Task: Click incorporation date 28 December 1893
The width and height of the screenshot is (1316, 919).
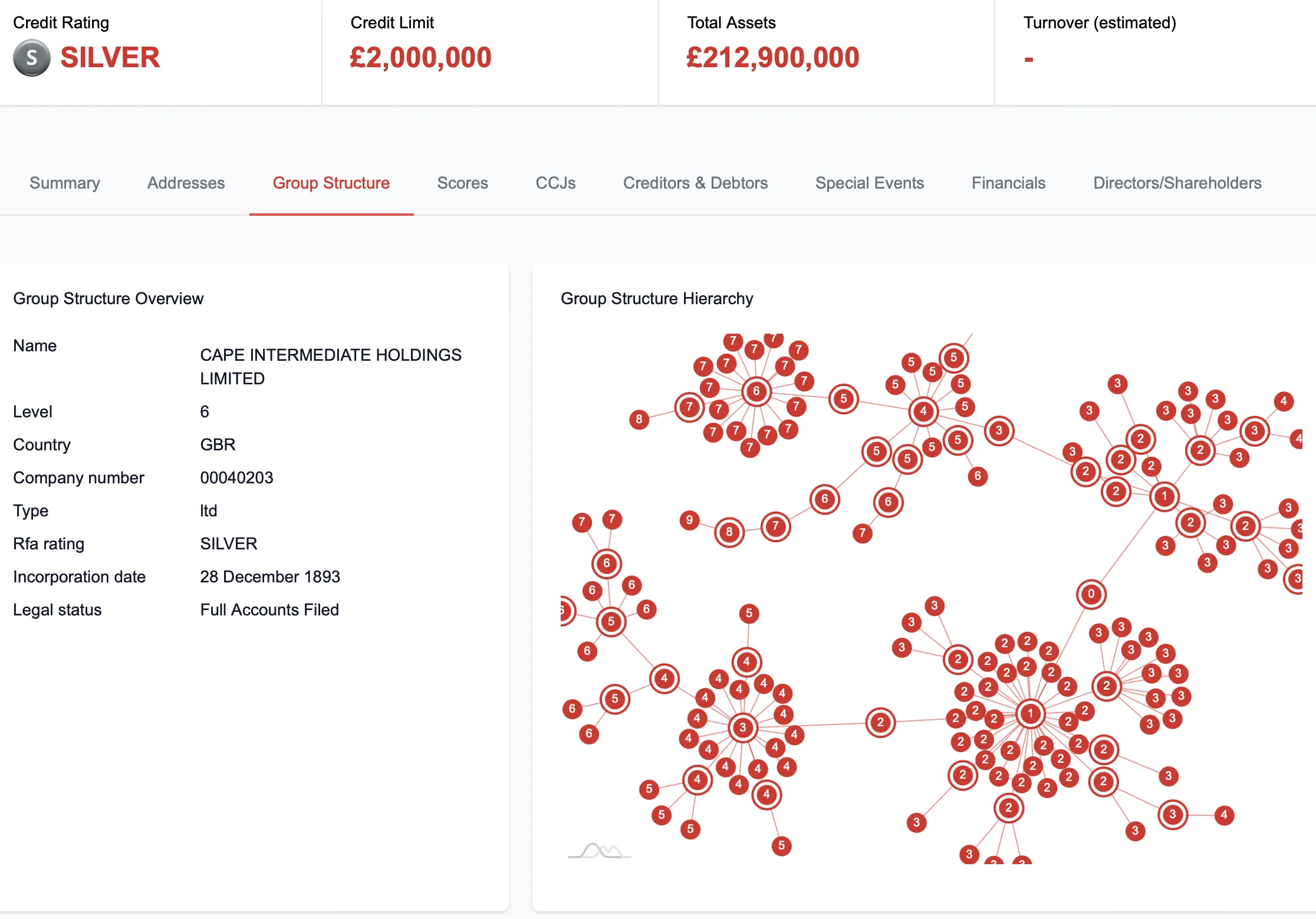Action: click(x=270, y=577)
